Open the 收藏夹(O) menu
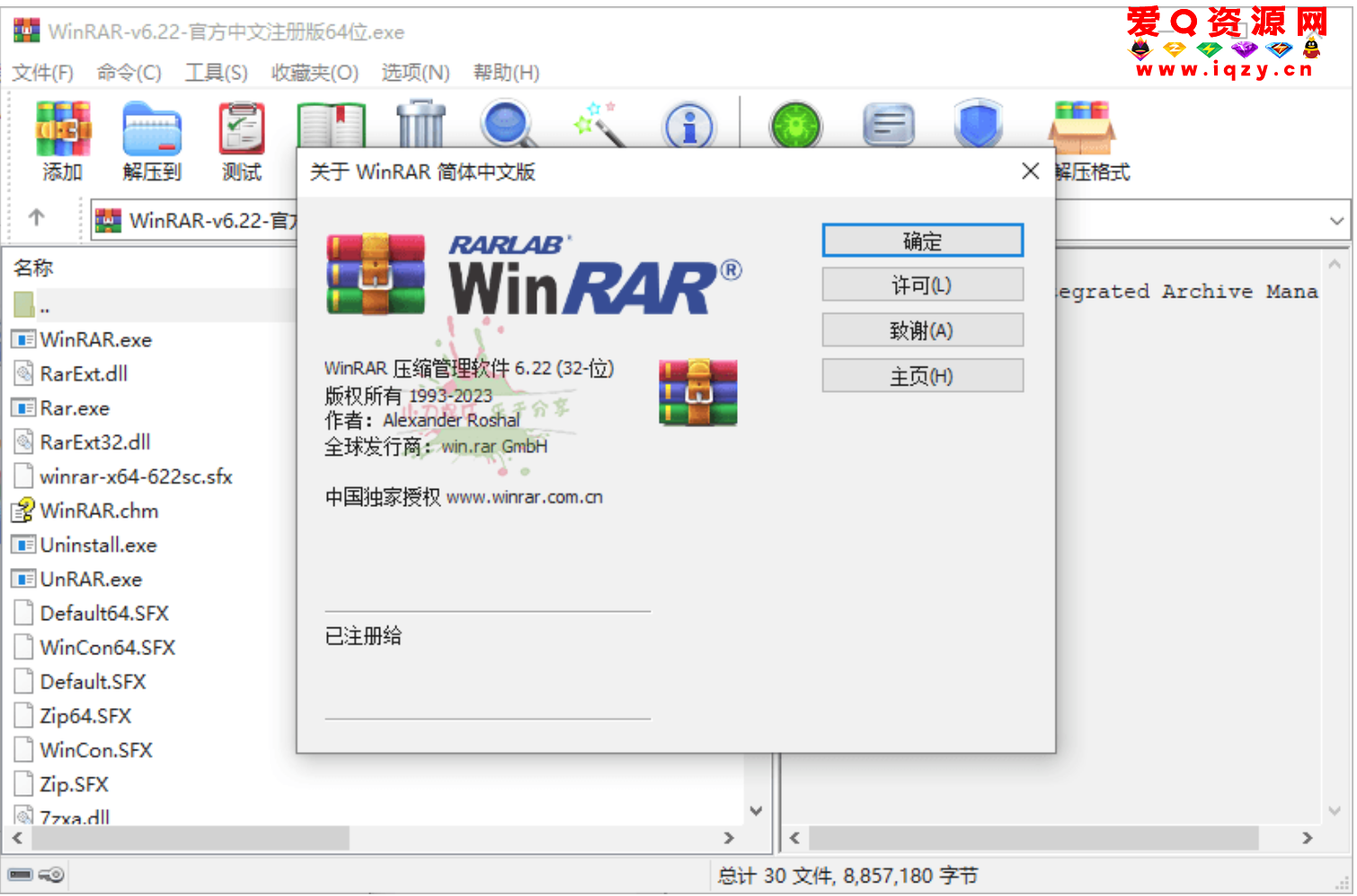 coord(315,72)
